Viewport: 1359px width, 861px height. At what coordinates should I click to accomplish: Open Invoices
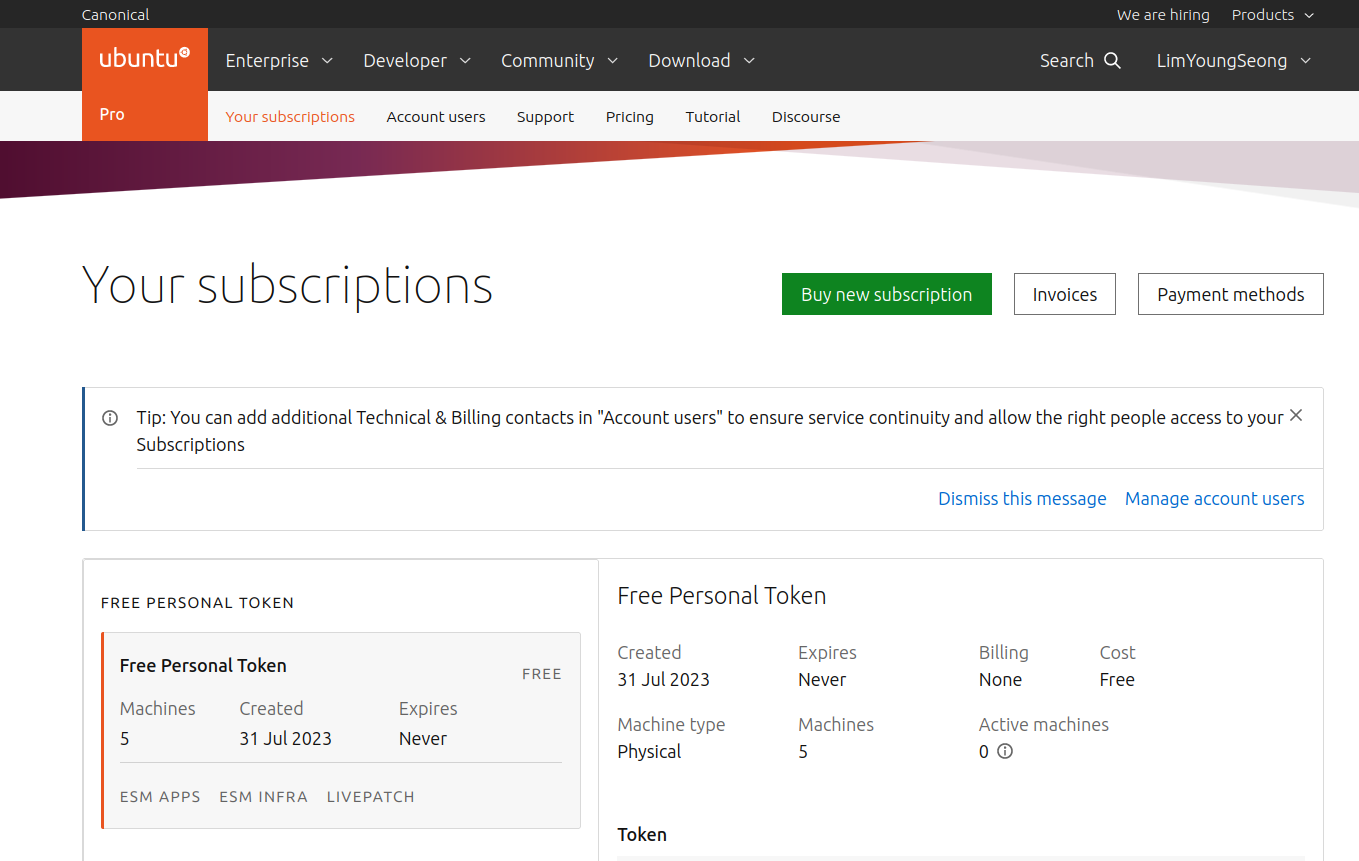(x=1065, y=294)
